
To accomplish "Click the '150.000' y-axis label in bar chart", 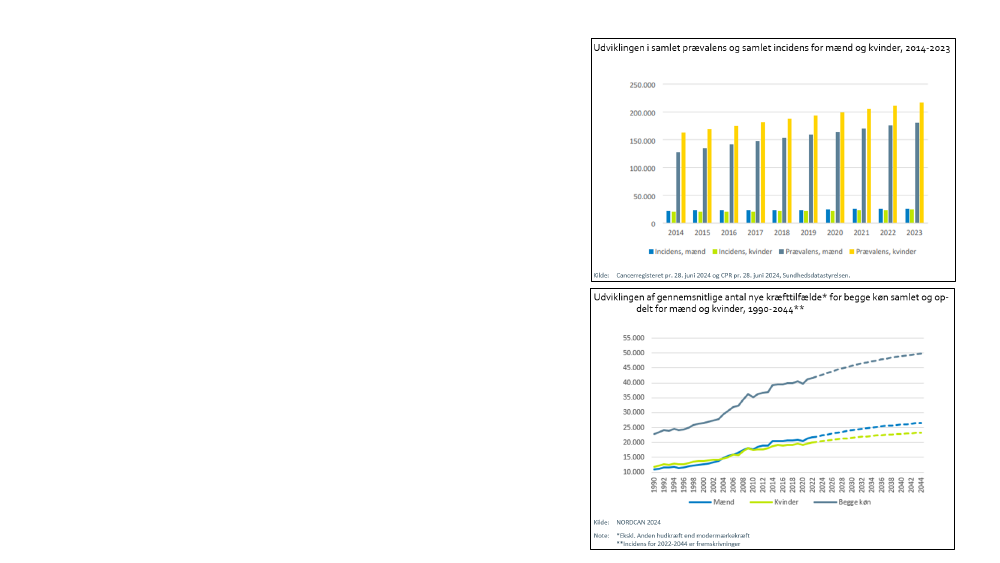I will point(642,141).
